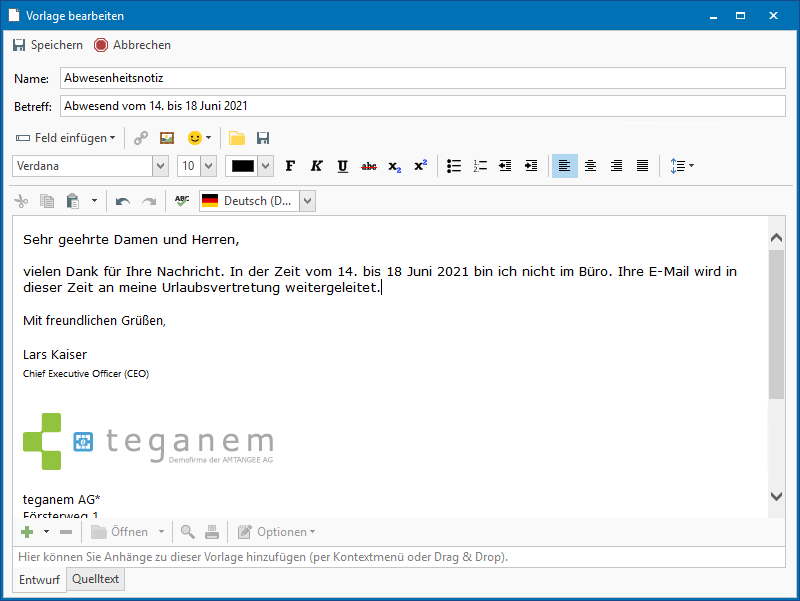This screenshot has width=800, height=601.
Task: Open the font size 10 dropdown
Action: point(208,166)
